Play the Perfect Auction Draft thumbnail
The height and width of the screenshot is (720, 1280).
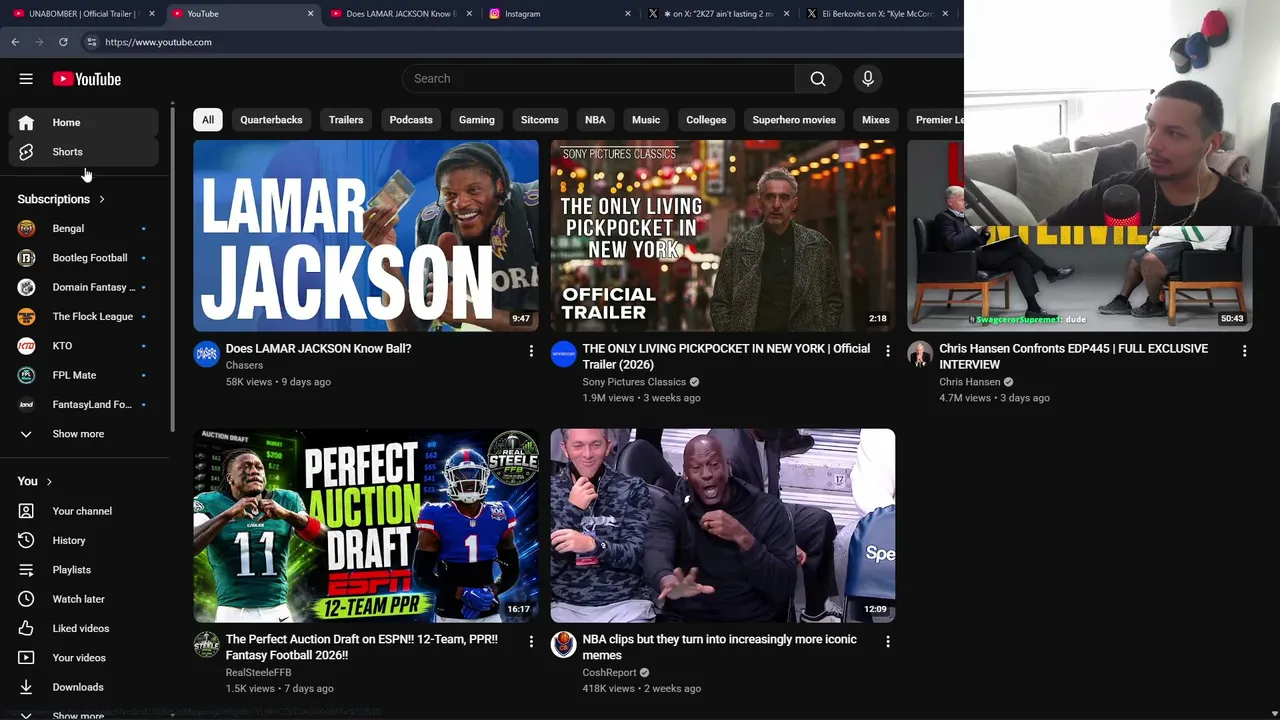(x=366, y=526)
